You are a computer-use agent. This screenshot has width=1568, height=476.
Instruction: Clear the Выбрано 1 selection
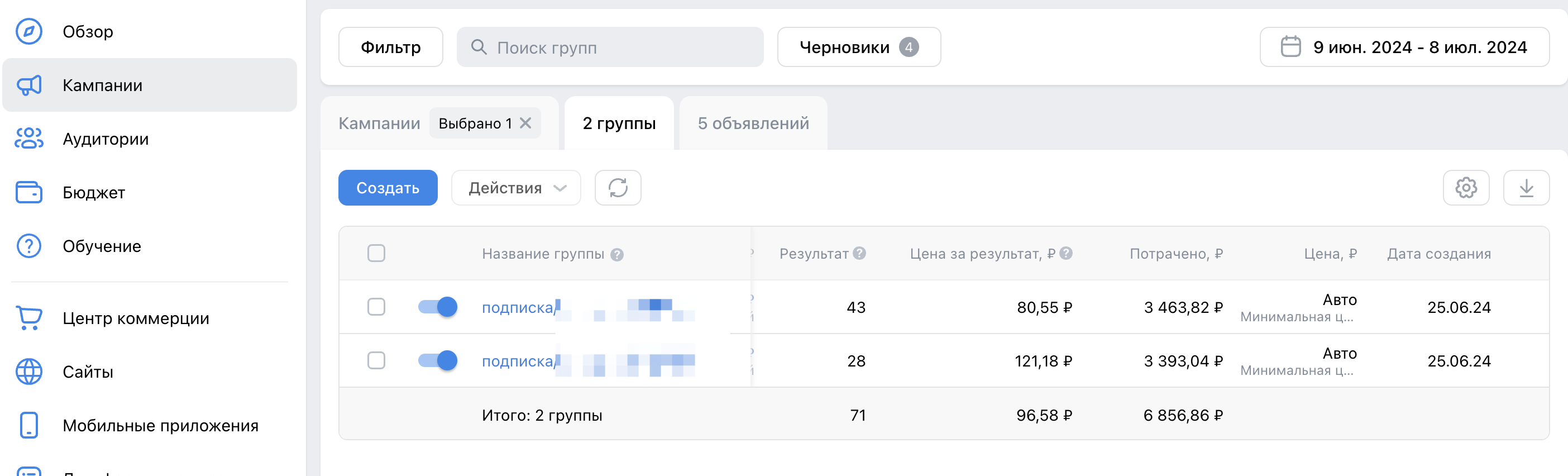pyautogui.click(x=525, y=123)
